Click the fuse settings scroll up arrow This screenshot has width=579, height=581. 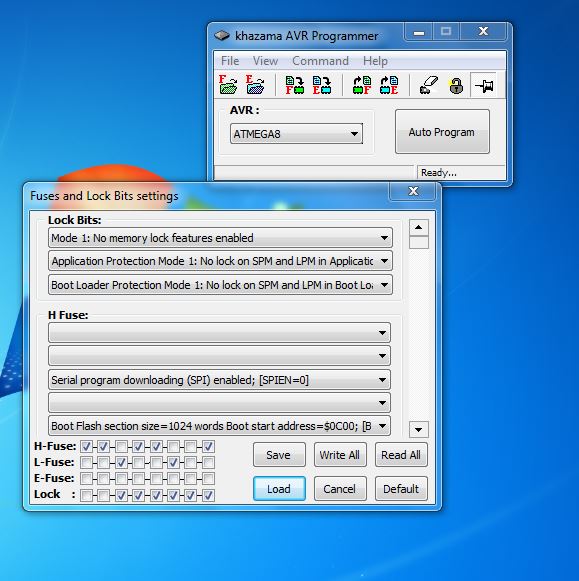[x=419, y=227]
